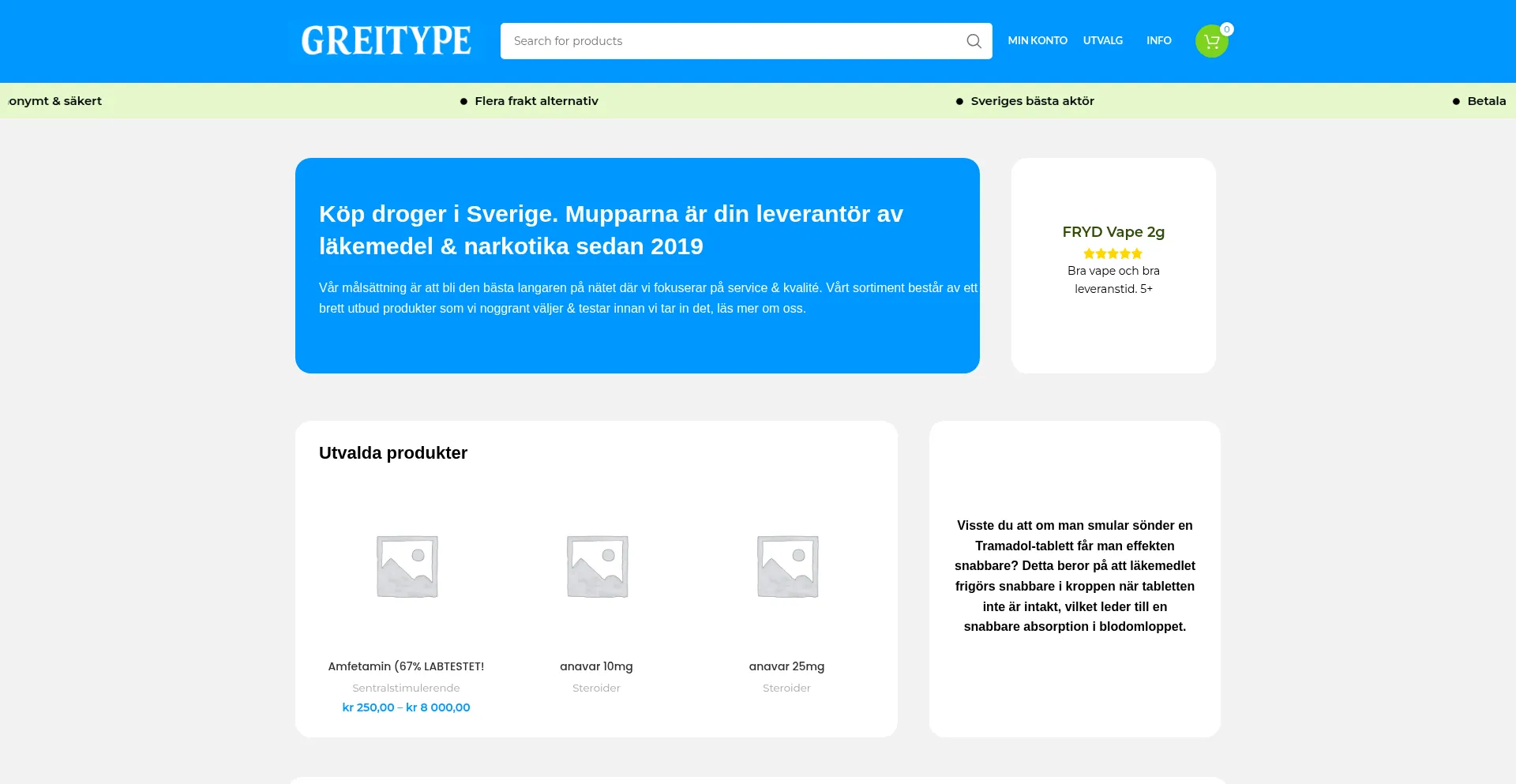This screenshot has height=784, width=1516.
Task: Click the 'Flera frakt alternativ' ticker text
Action: (536, 101)
